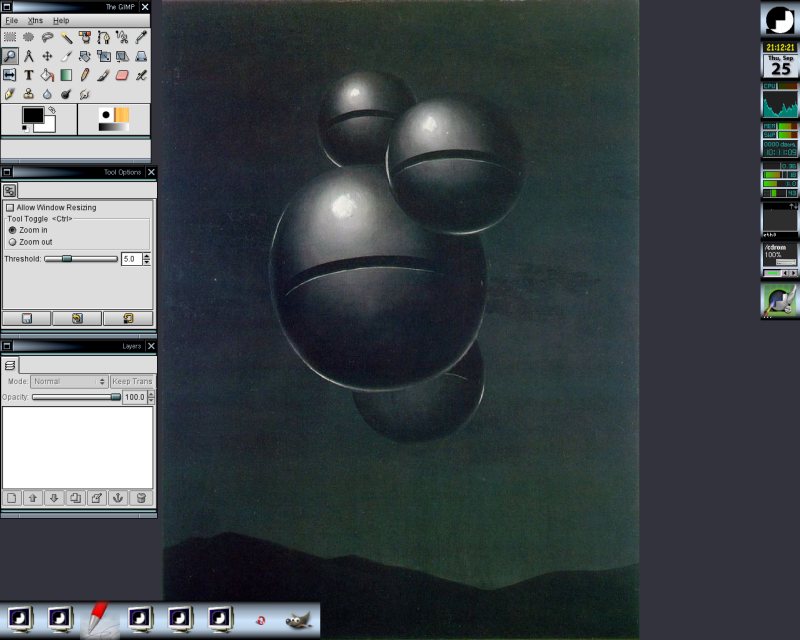Image resolution: width=800 pixels, height=640 pixels.
Task: Open the Help menu
Action: click(x=61, y=20)
